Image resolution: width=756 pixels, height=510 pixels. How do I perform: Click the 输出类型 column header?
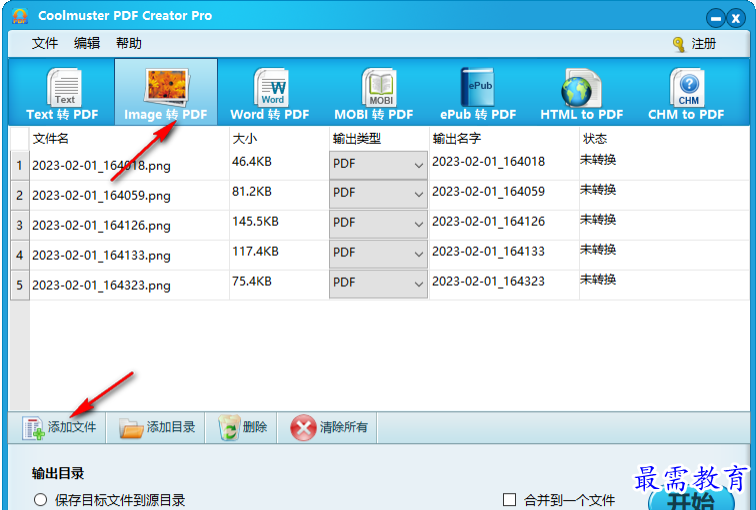[x=357, y=139]
